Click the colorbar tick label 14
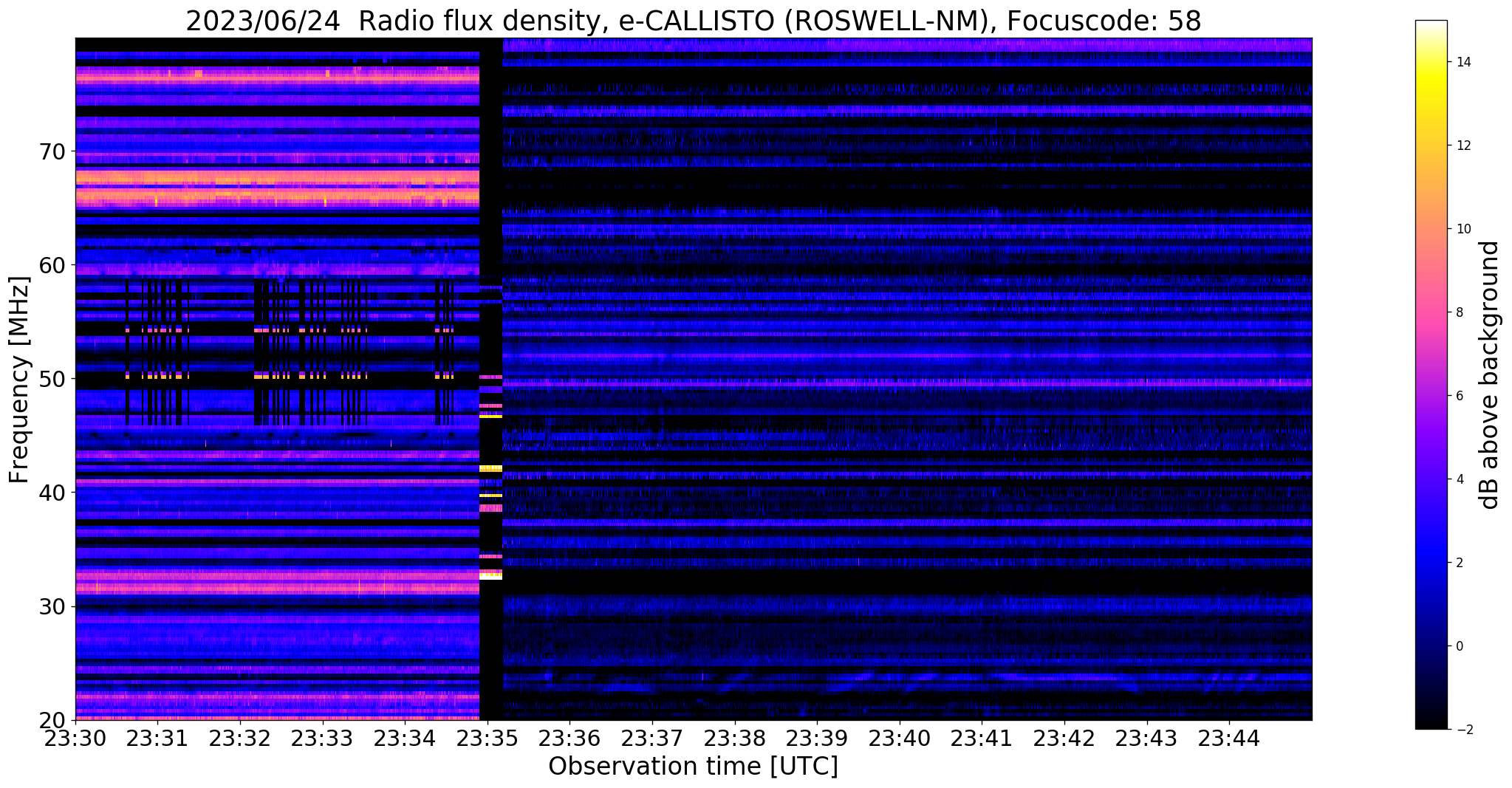 [x=1463, y=62]
